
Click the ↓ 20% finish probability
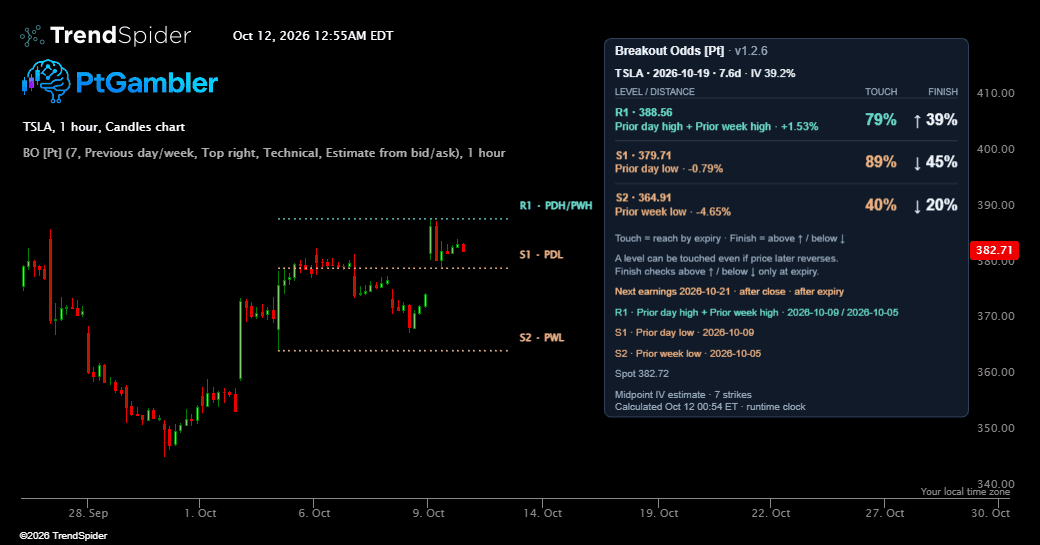935,205
